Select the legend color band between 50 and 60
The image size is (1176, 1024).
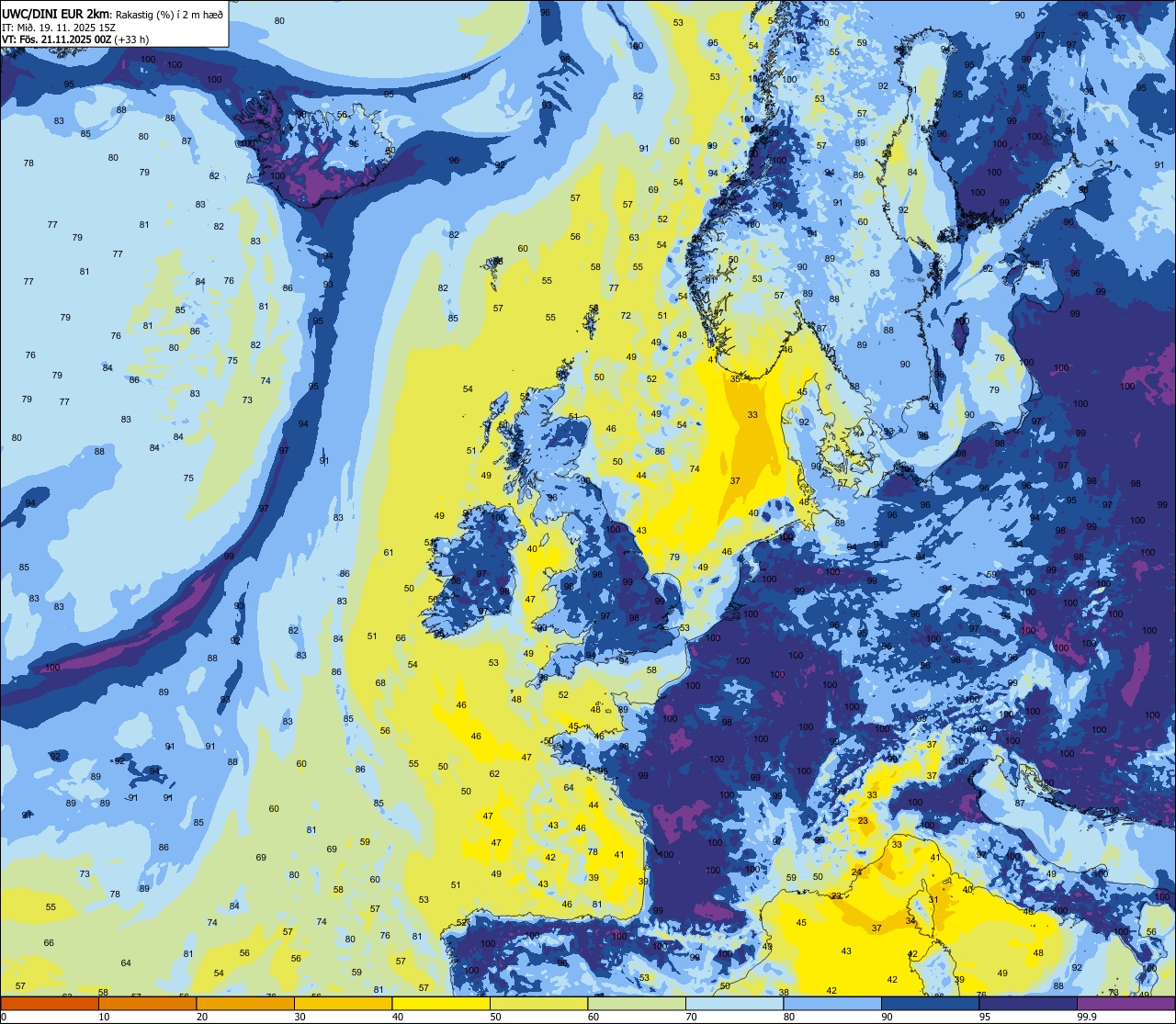[x=538, y=1003]
